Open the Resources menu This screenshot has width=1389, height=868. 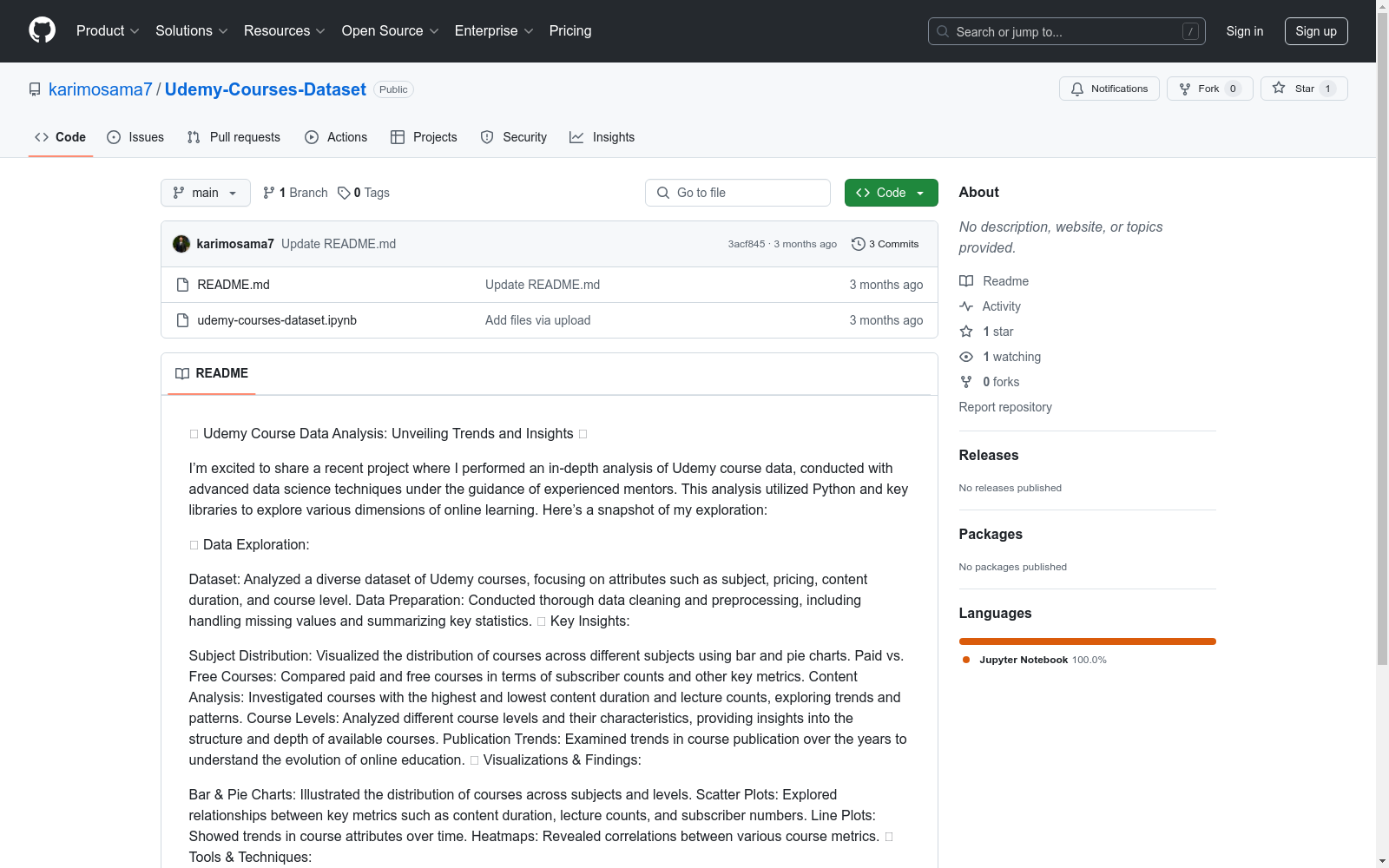coord(285,30)
